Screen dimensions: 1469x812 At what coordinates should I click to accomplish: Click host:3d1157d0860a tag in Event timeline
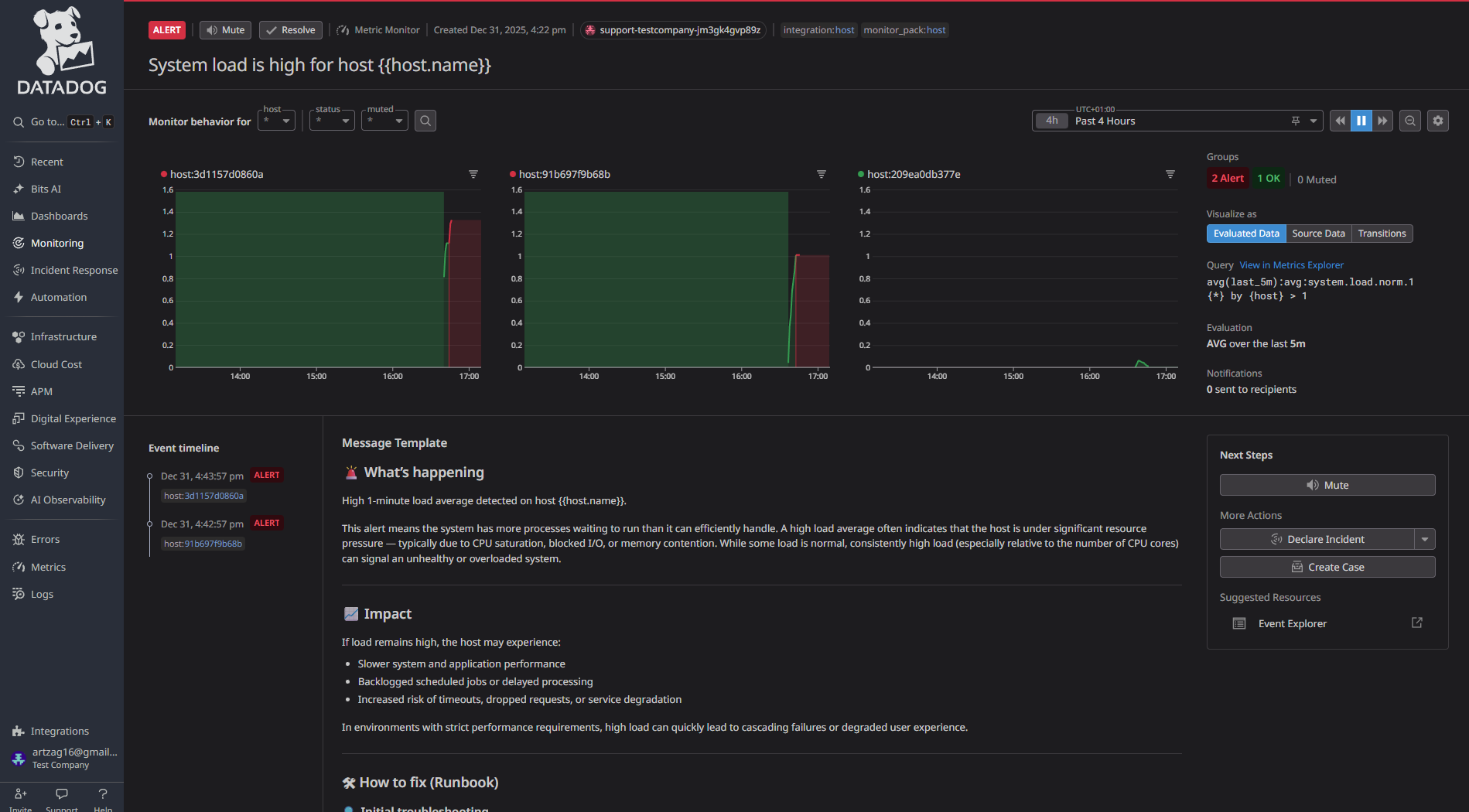203,496
